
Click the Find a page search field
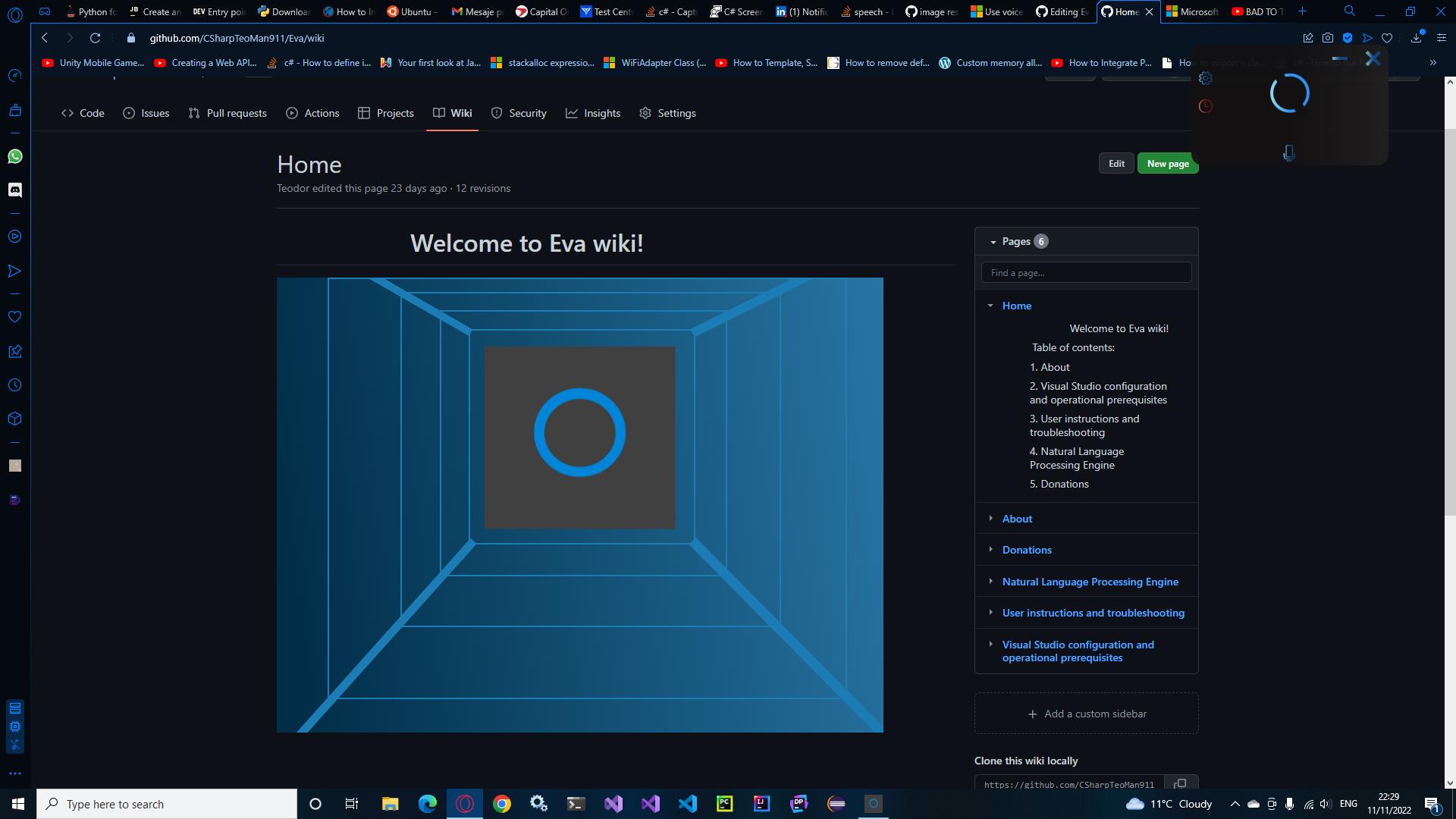click(x=1086, y=272)
